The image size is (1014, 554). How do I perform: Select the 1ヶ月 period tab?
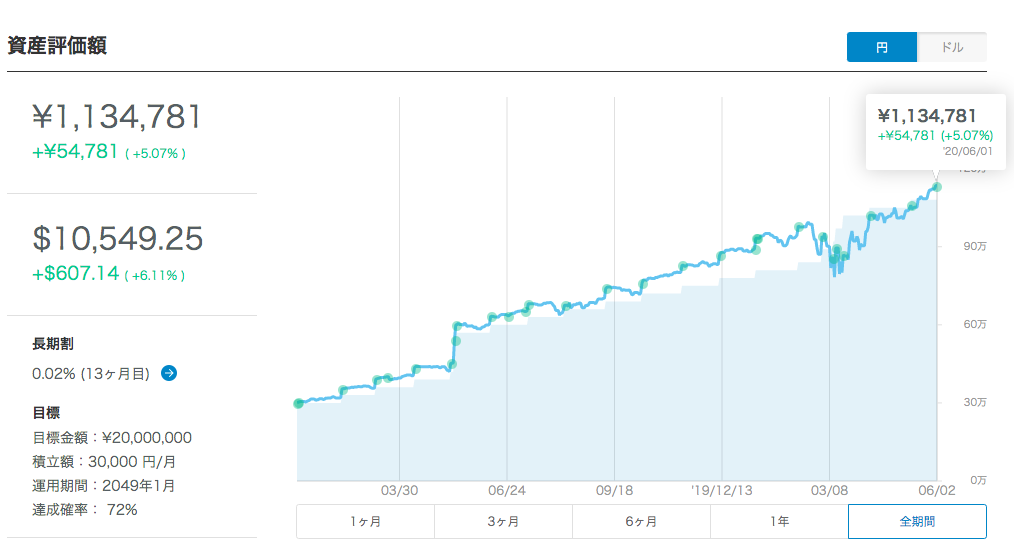(365, 521)
